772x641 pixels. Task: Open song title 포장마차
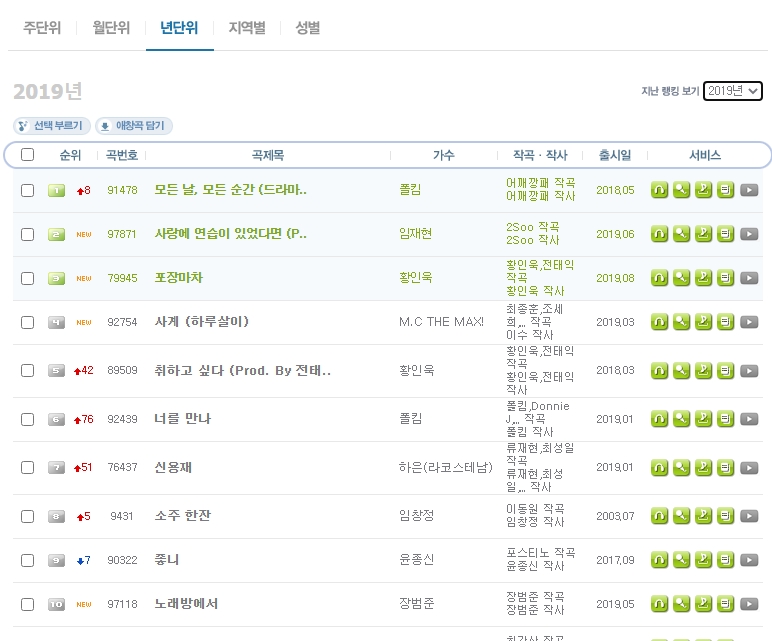tap(179, 278)
